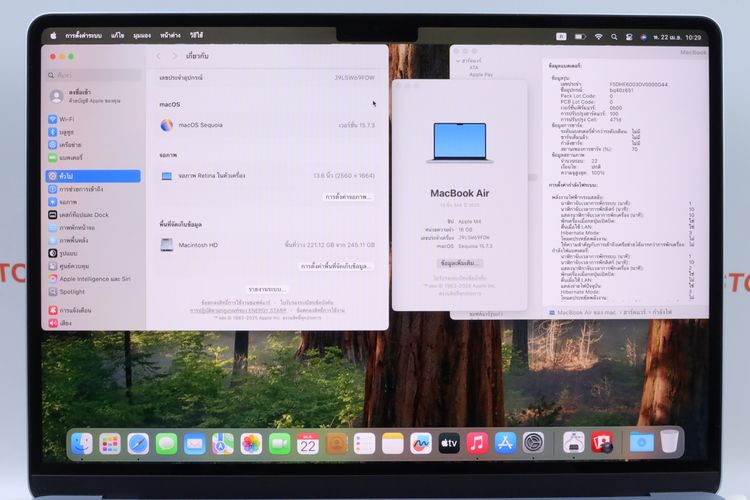Open the Help menu in menu bar
Image resolution: width=750 pixels, height=500 pixels.
[196, 36]
